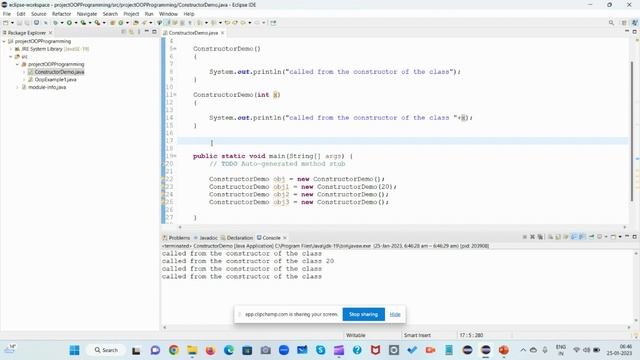
Task: Toggle Word Wrap in Console toolbar
Action: [566, 237]
